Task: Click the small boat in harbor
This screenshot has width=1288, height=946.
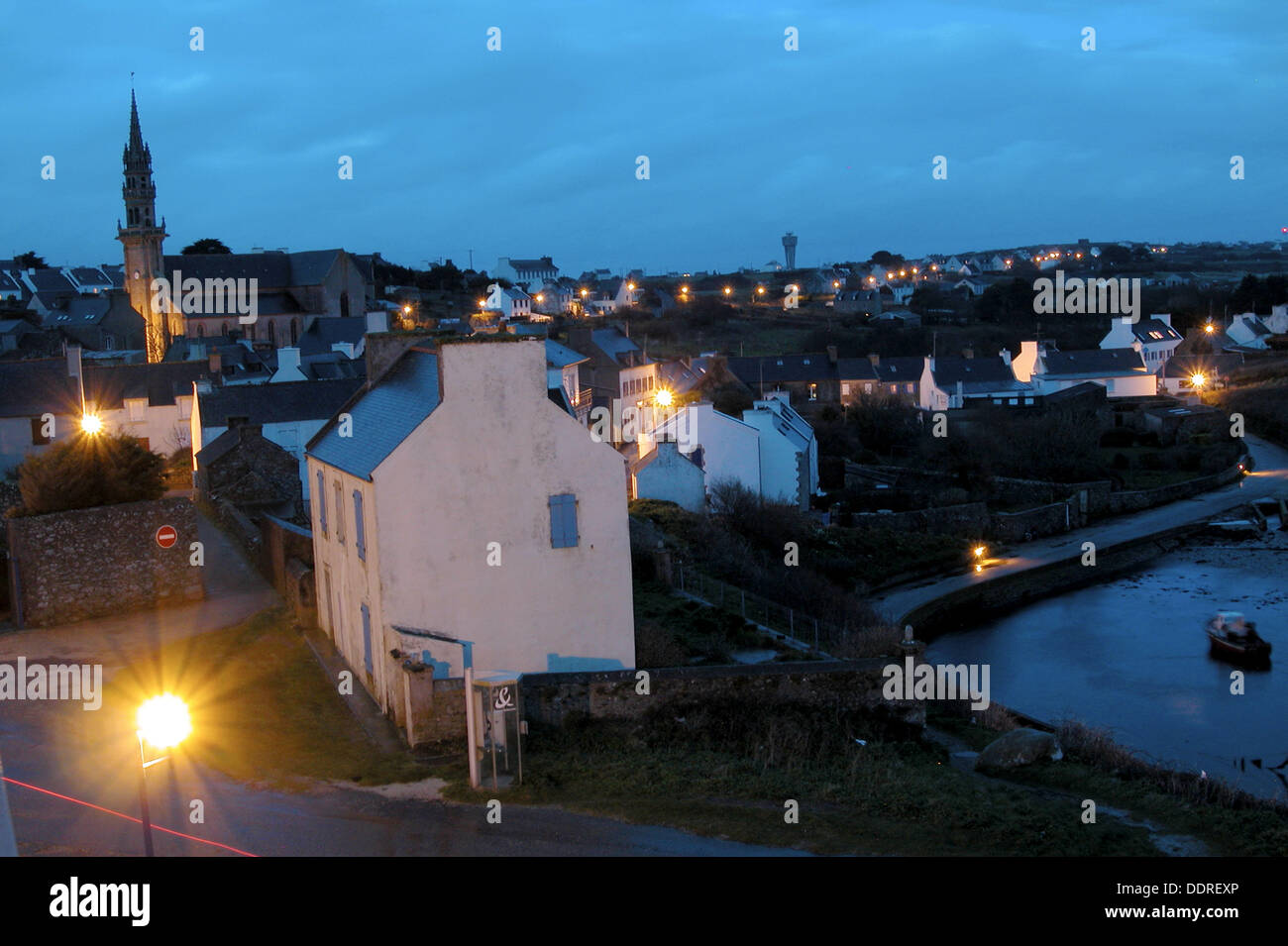Action: 1237,638
